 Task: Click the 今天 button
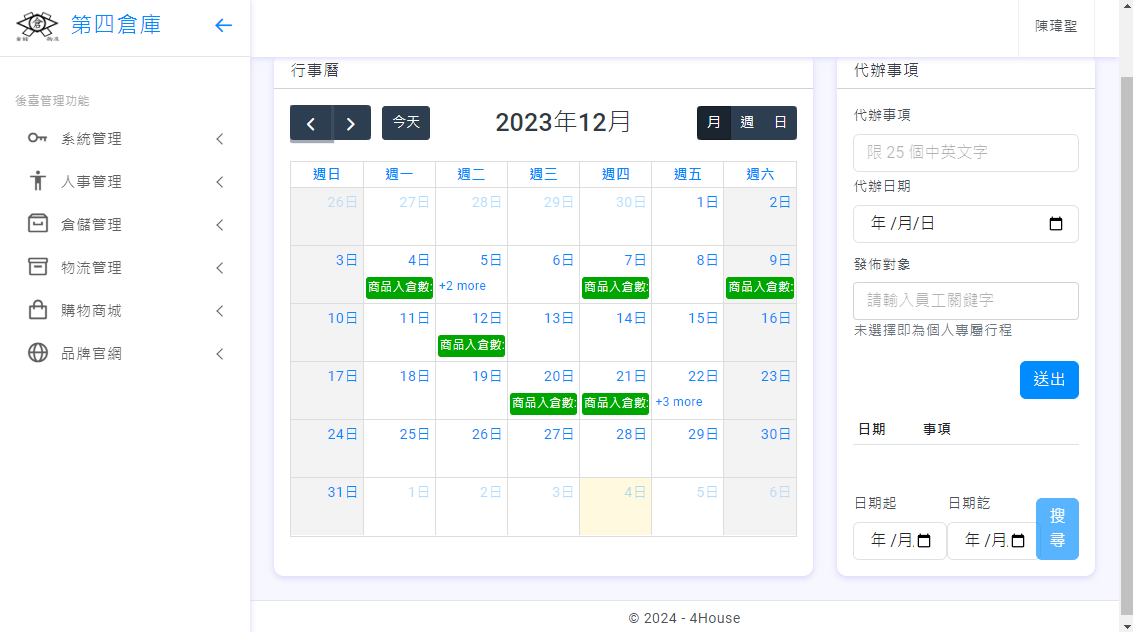[x=406, y=123]
